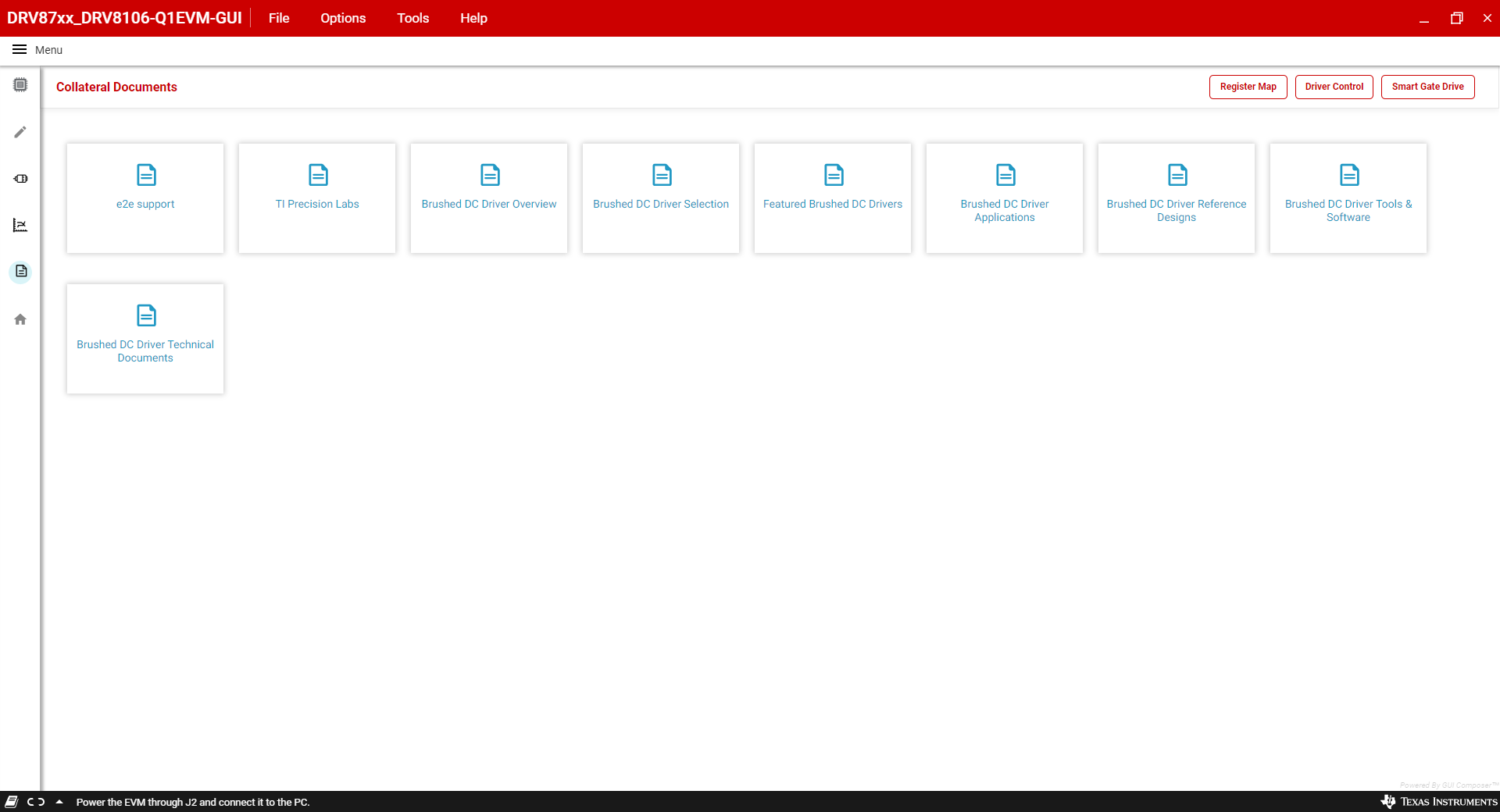Click the book log icon in status bar
This screenshot has width=1500, height=812.
(x=12, y=802)
